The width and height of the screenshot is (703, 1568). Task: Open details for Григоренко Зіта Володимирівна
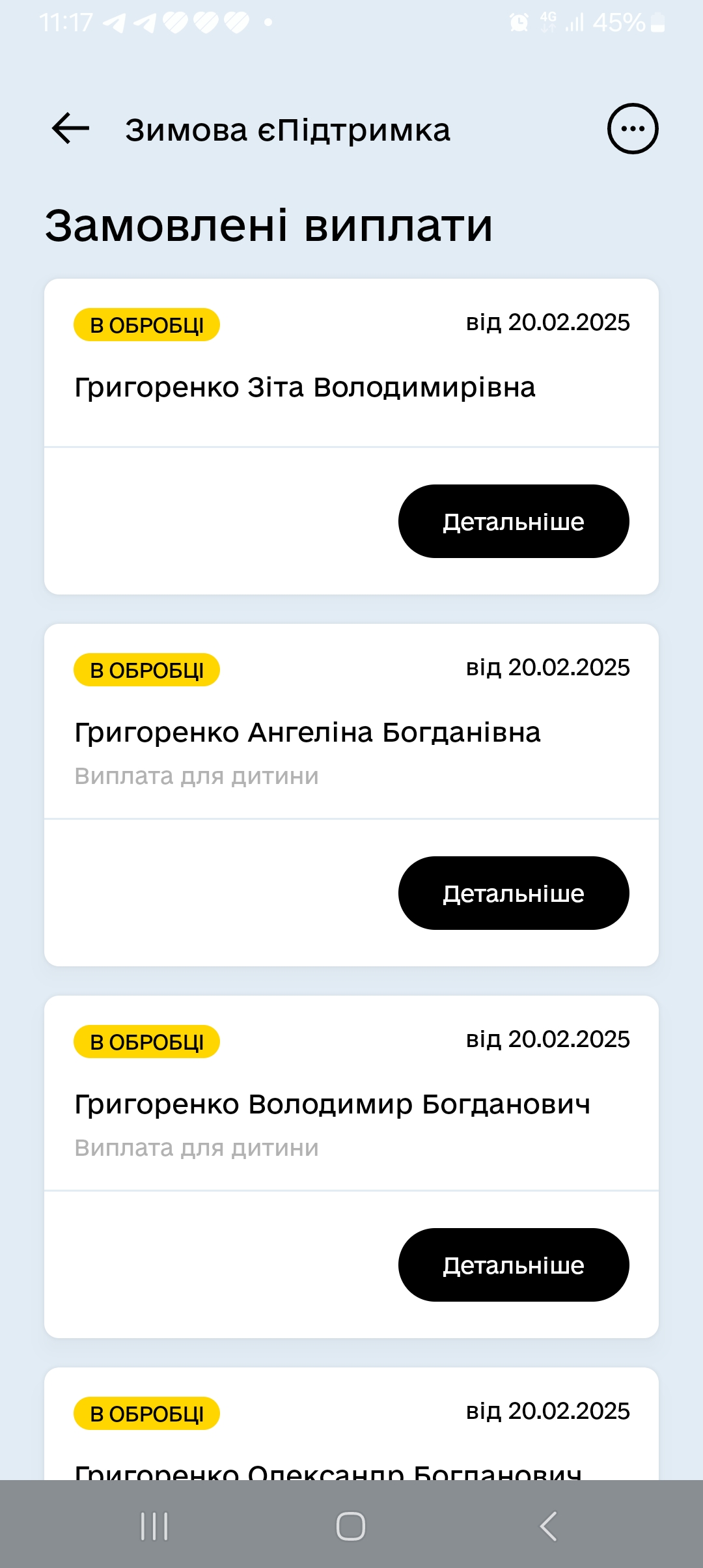(x=513, y=521)
